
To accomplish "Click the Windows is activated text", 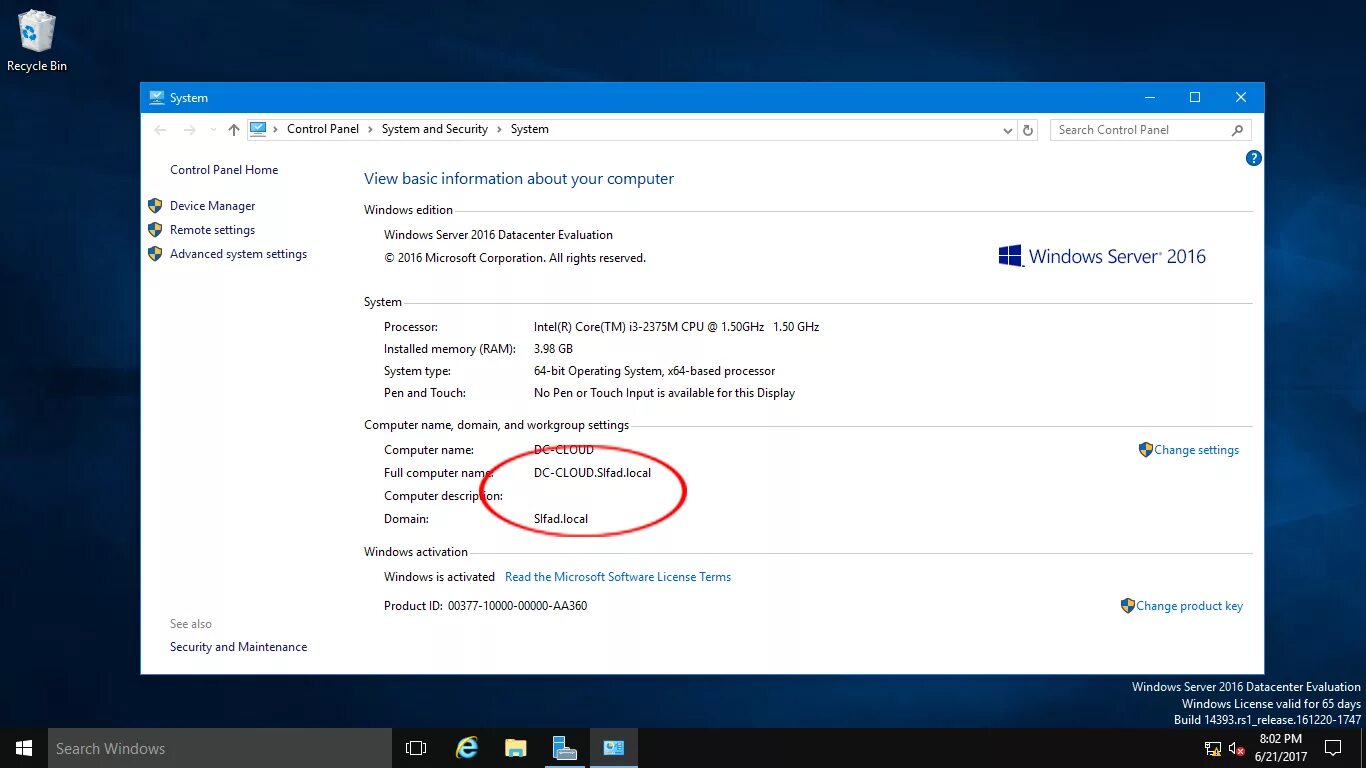I will tap(439, 577).
